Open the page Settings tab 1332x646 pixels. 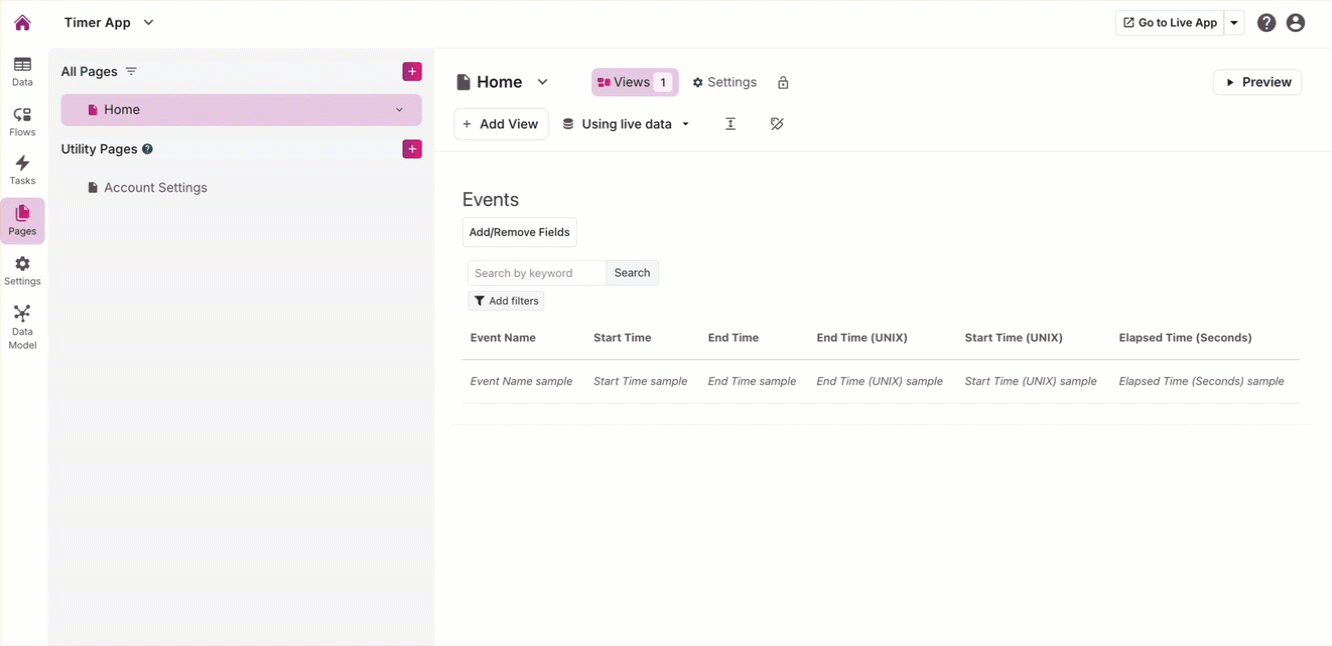(724, 82)
